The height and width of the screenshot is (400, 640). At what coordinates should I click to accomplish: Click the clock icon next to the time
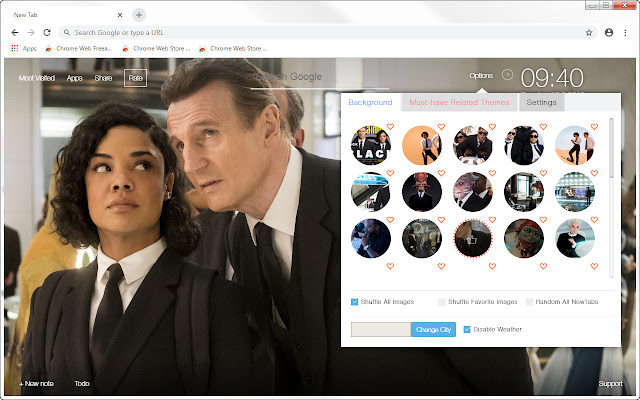pos(507,75)
